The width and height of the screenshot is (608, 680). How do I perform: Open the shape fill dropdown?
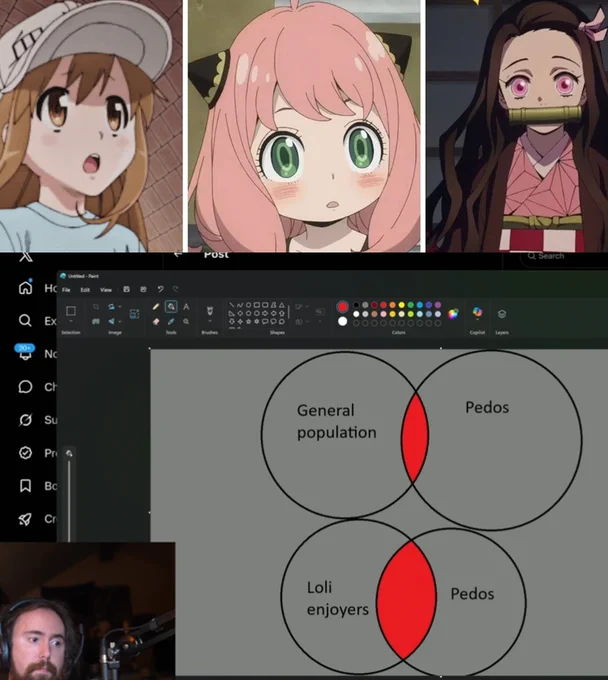pyautogui.click(x=307, y=321)
